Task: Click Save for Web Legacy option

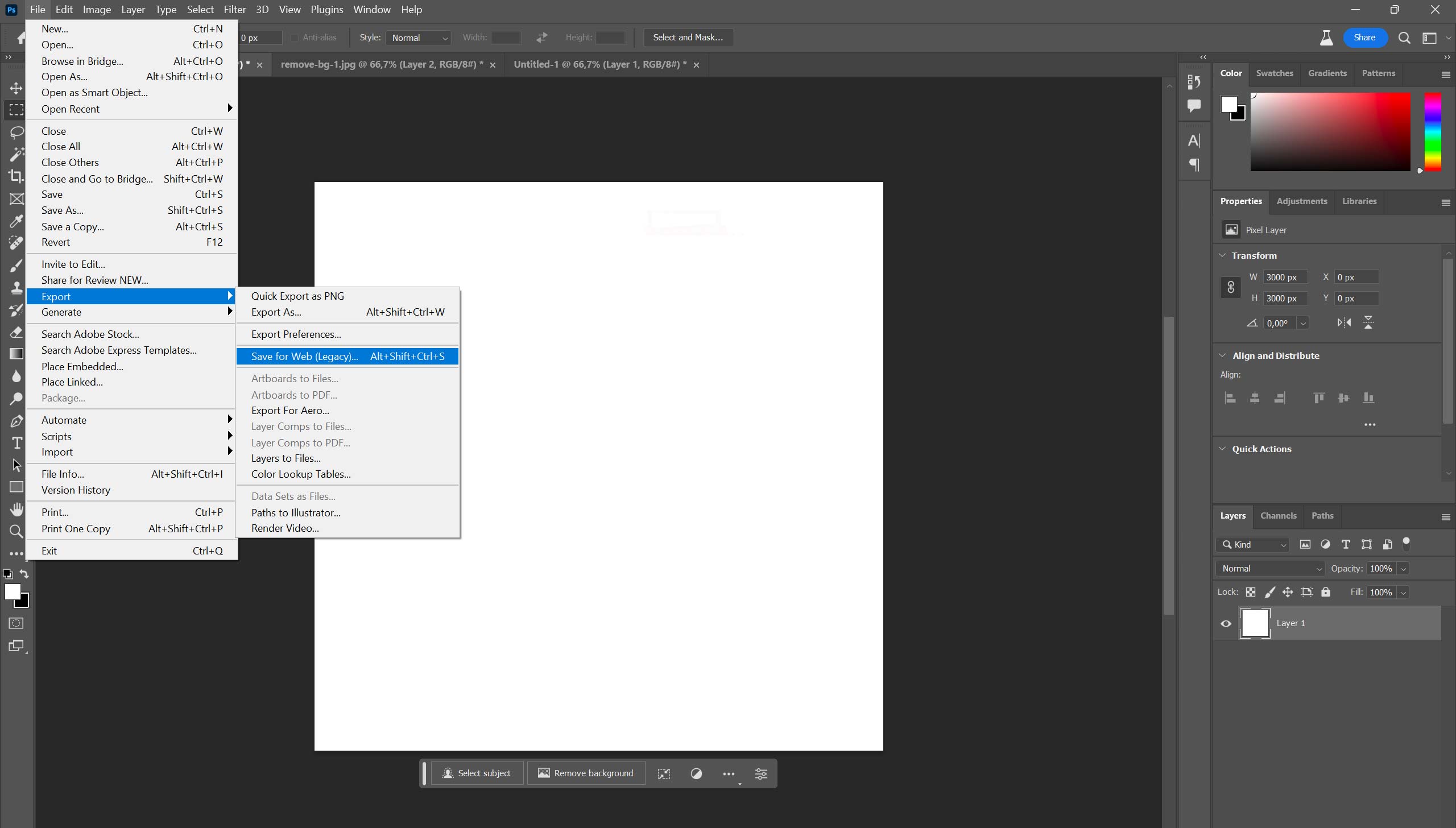Action: click(303, 356)
